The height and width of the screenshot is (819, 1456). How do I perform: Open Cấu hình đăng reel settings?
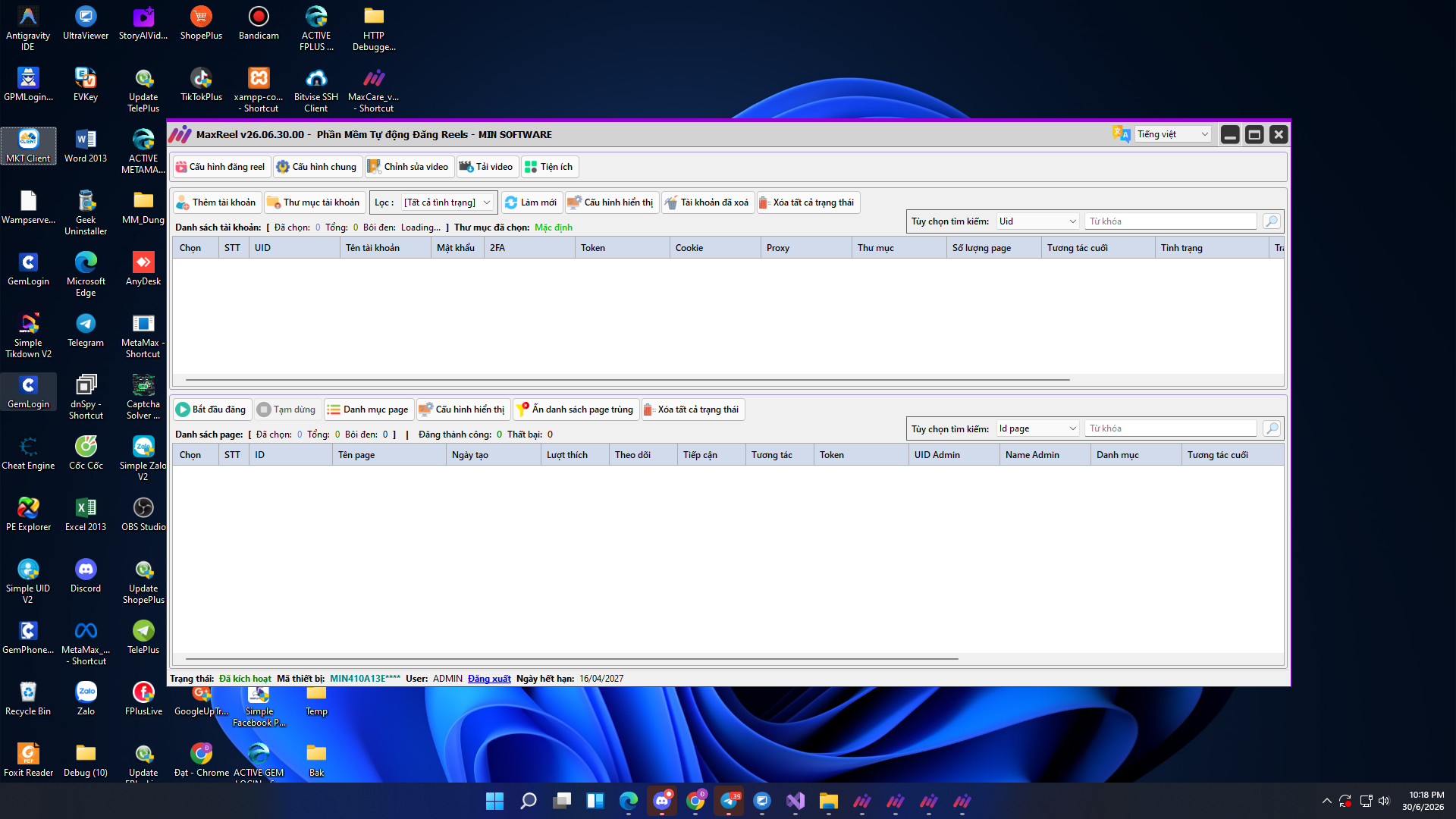pos(221,167)
